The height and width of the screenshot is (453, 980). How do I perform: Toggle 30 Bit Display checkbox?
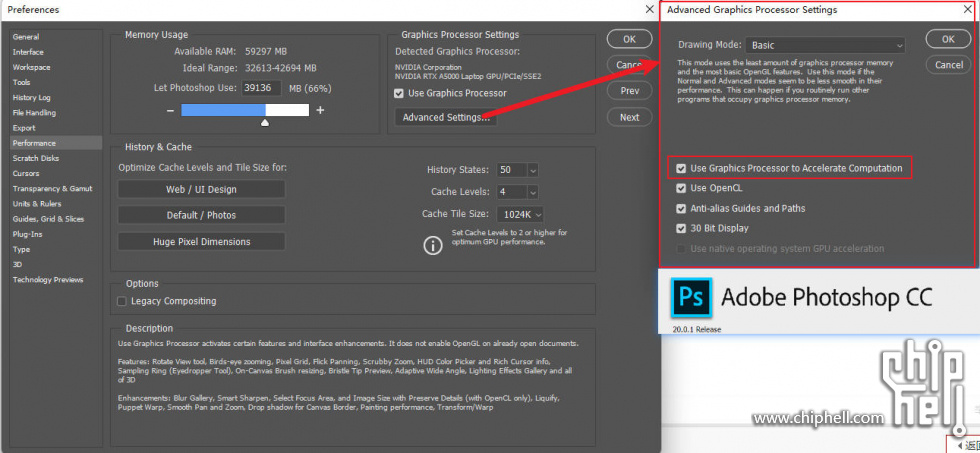(x=681, y=229)
